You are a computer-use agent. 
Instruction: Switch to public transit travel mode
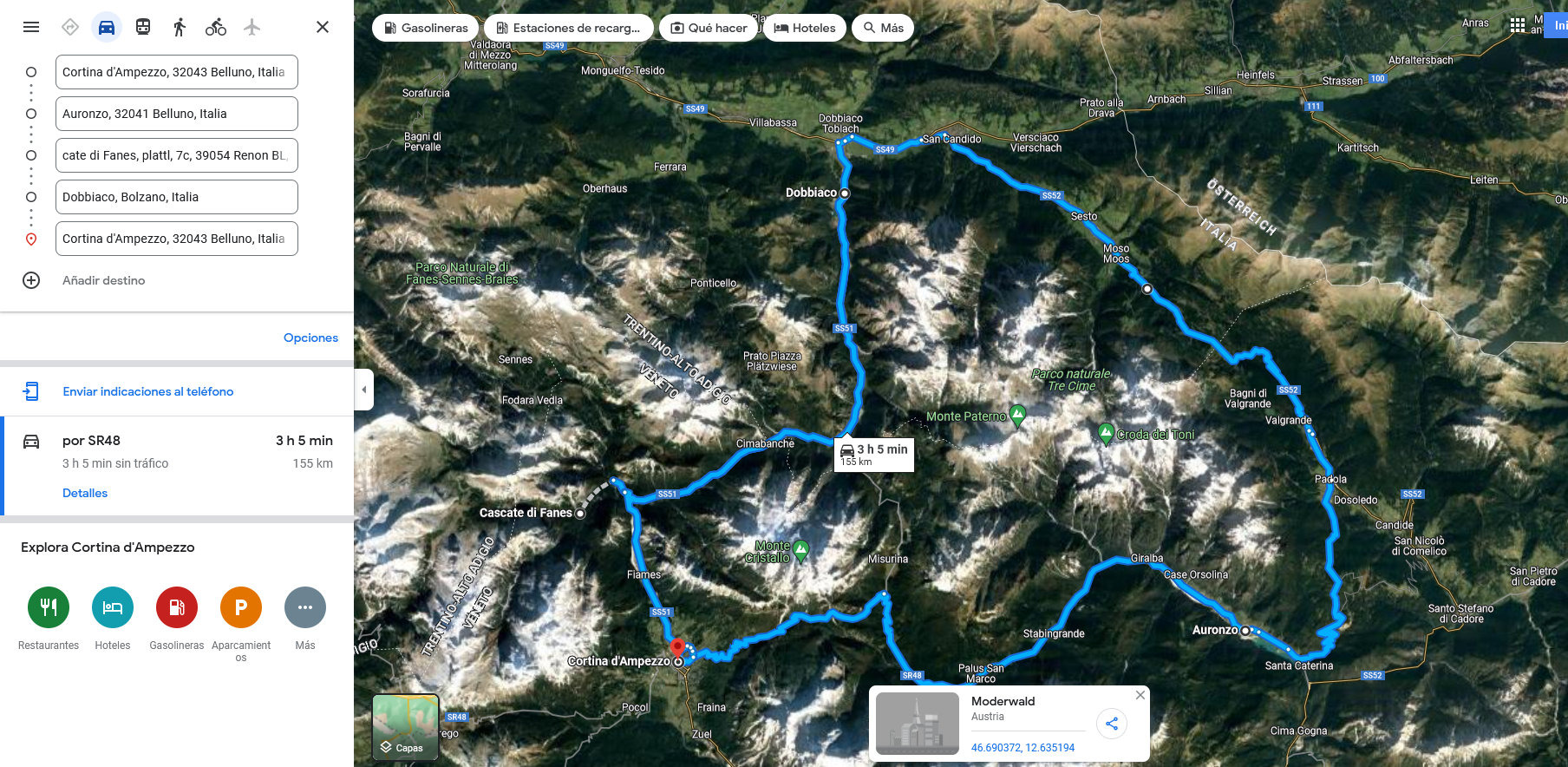[143, 27]
